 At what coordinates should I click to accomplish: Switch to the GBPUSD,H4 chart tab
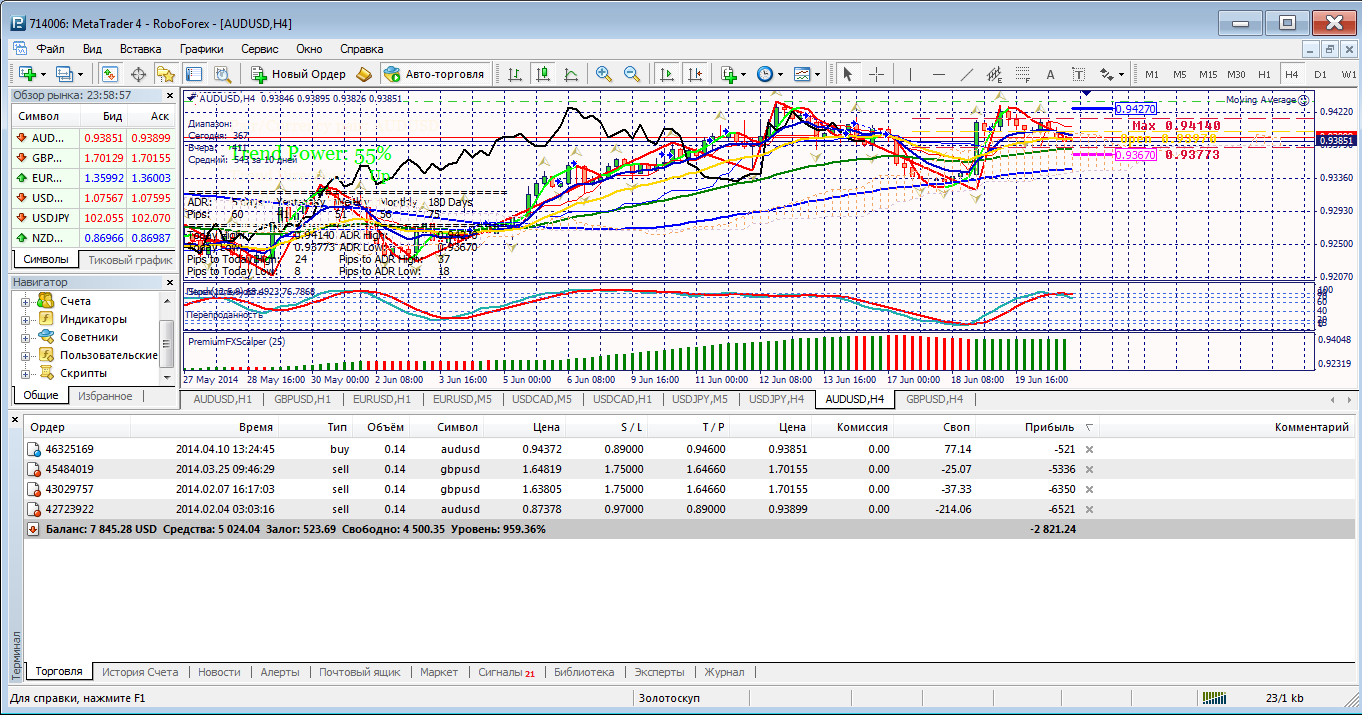coord(934,399)
